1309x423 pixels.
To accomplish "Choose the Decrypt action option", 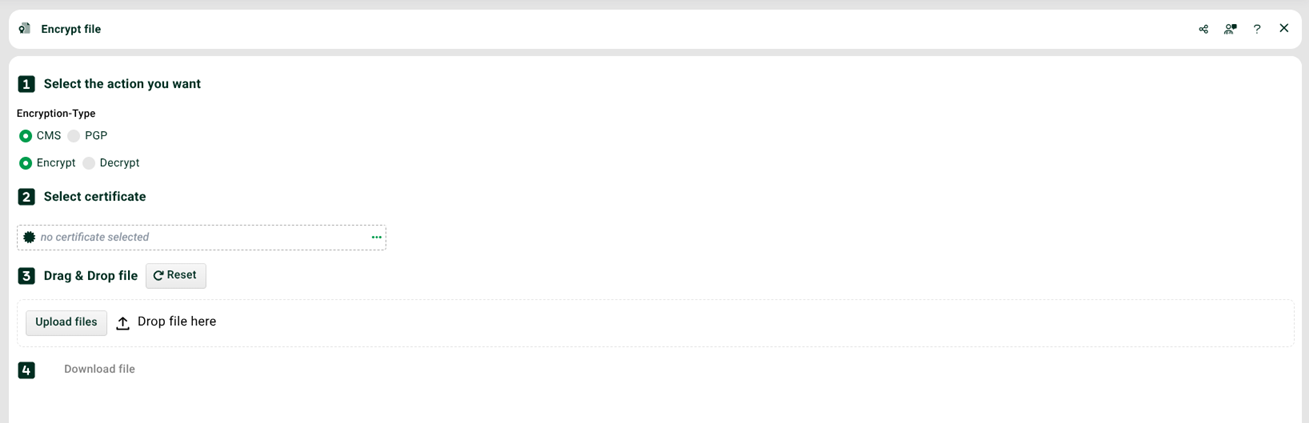I will [x=111, y=163].
